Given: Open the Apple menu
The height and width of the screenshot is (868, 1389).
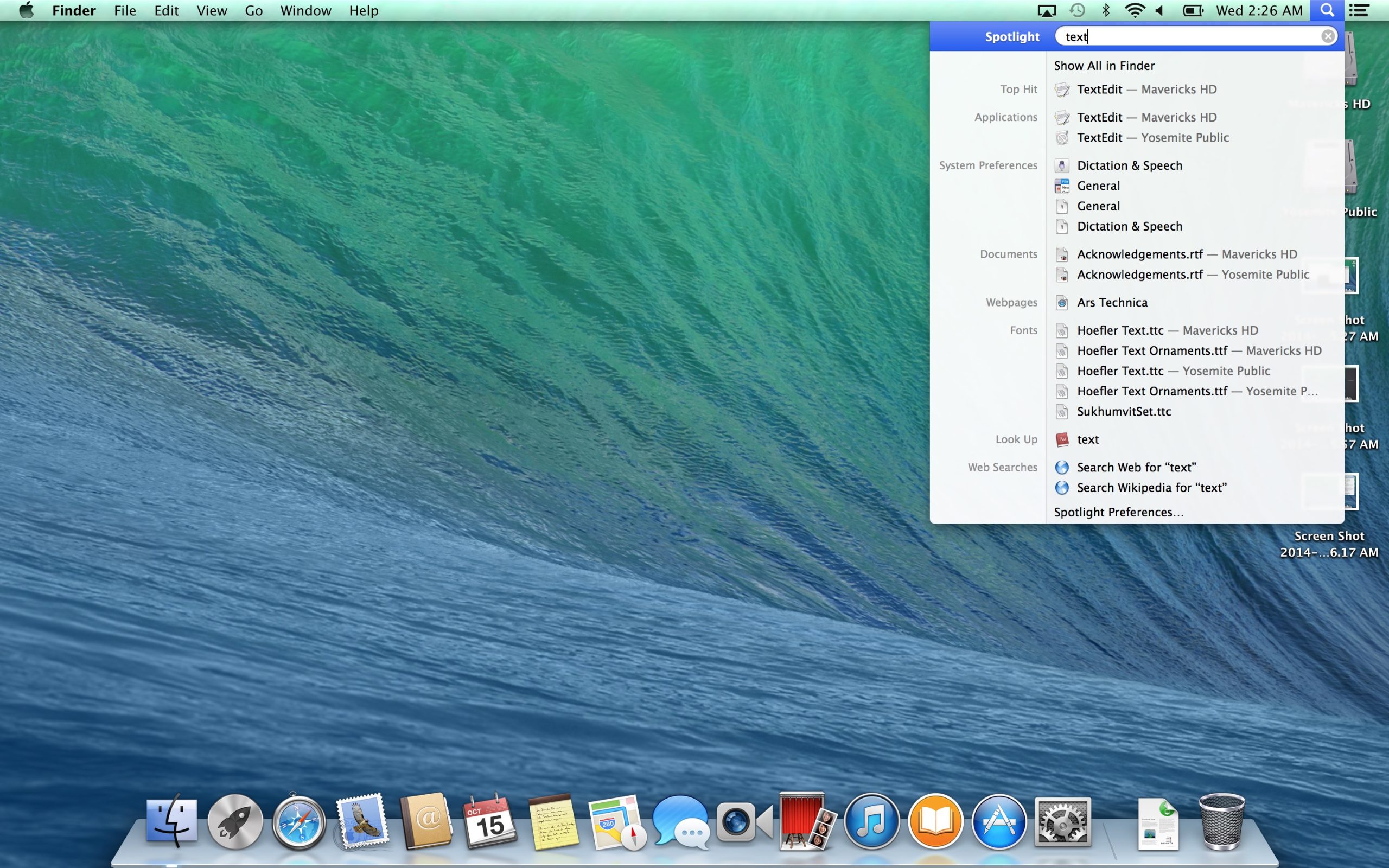Looking at the screenshot, I should [26, 10].
